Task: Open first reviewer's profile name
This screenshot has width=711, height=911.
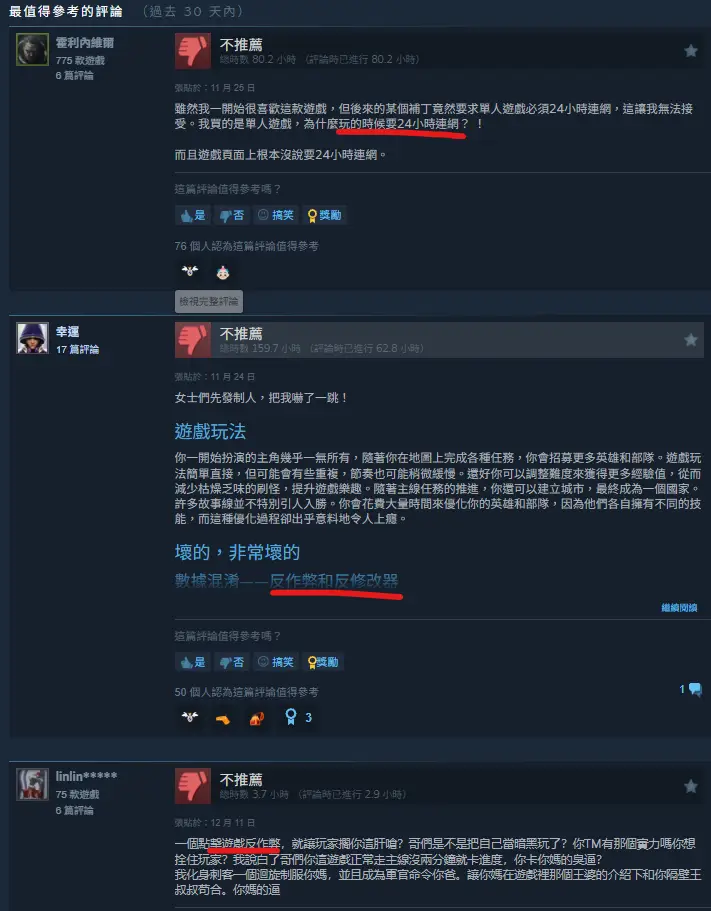Action: tap(85, 42)
